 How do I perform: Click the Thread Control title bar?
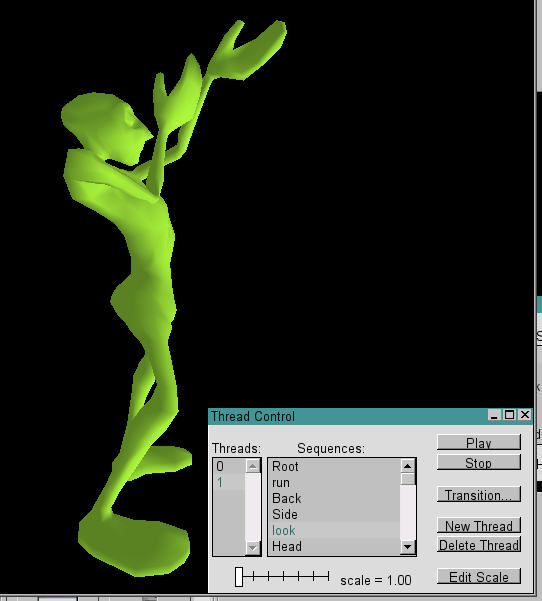click(347, 416)
